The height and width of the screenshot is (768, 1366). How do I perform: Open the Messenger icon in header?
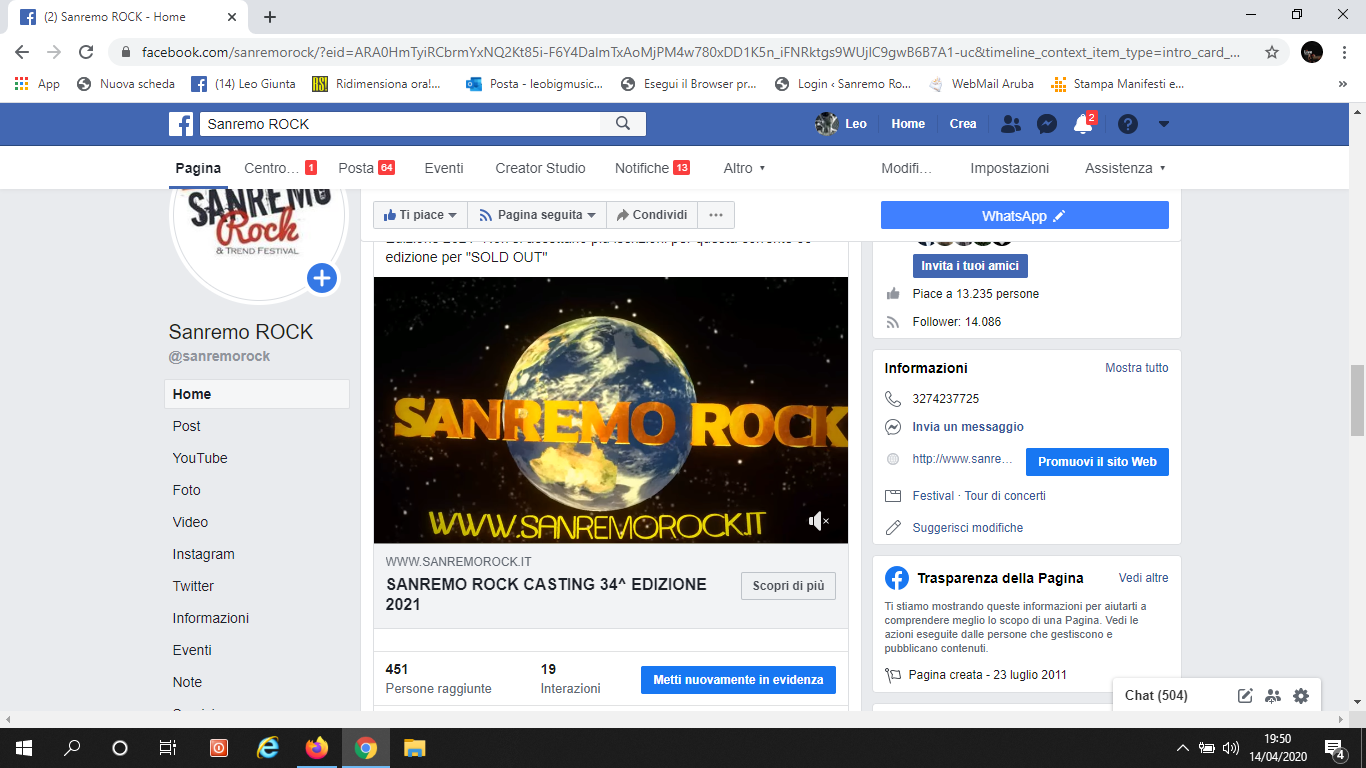click(1047, 124)
